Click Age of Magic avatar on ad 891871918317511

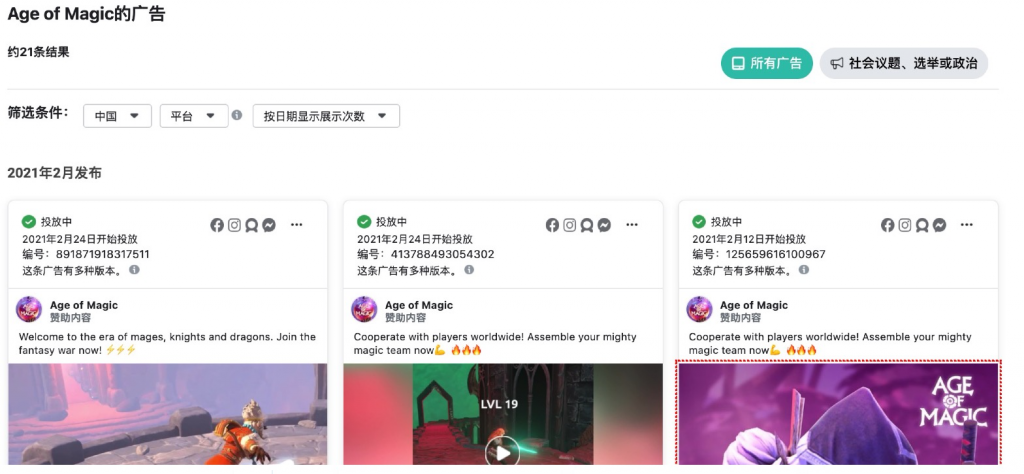pos(29,309)
